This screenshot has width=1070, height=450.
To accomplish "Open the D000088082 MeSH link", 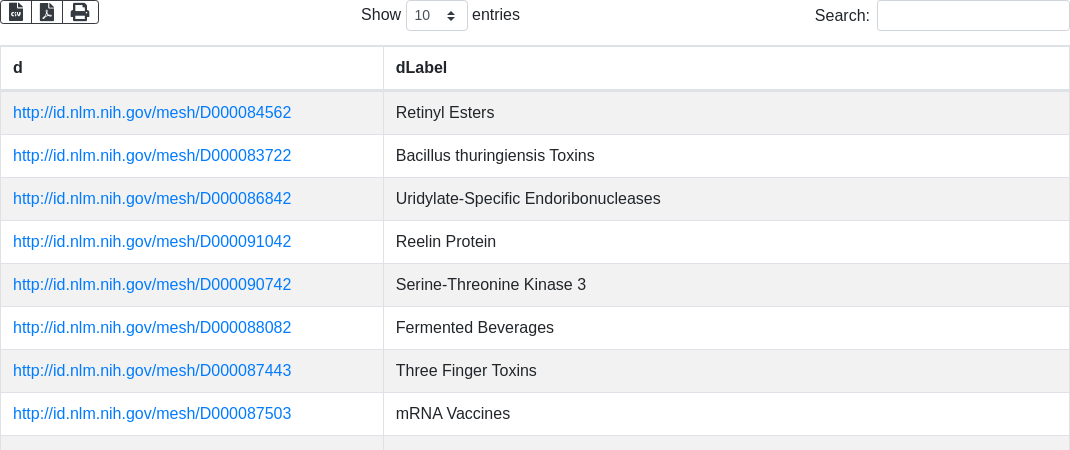I will click(152, 328).
